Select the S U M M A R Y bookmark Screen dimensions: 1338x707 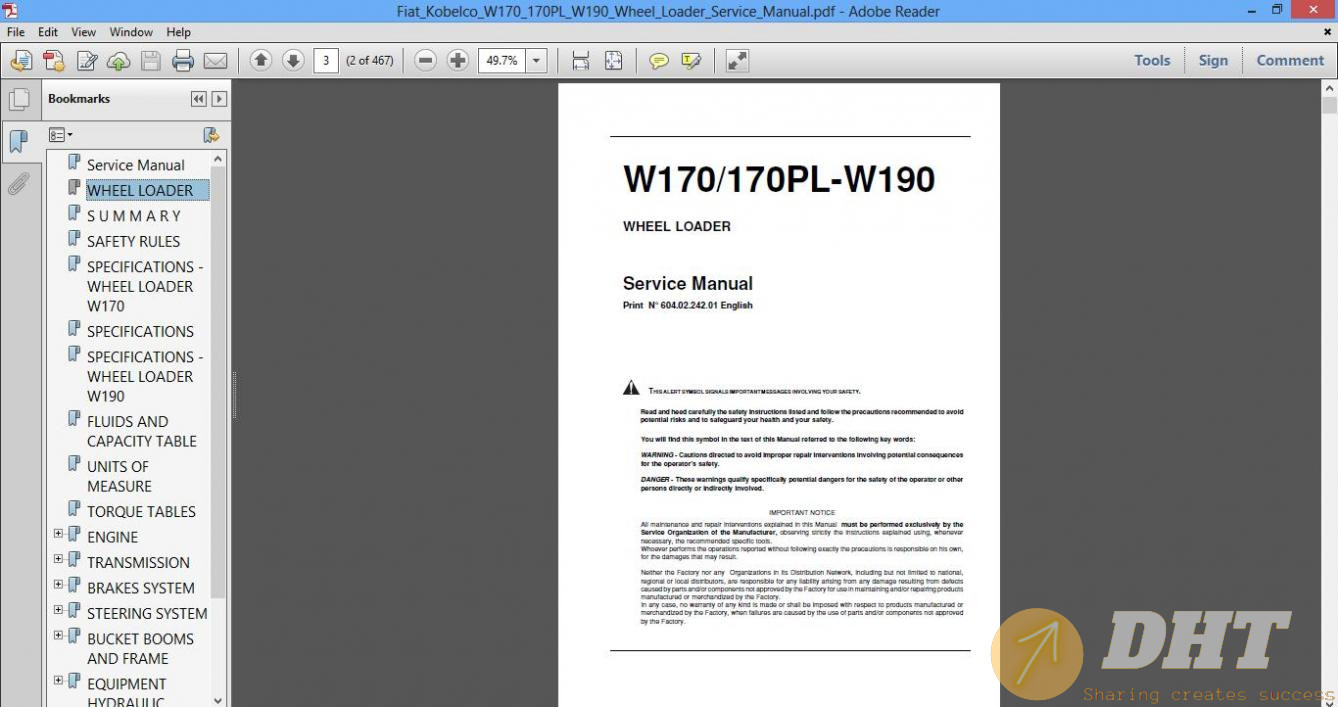point(134,216)
